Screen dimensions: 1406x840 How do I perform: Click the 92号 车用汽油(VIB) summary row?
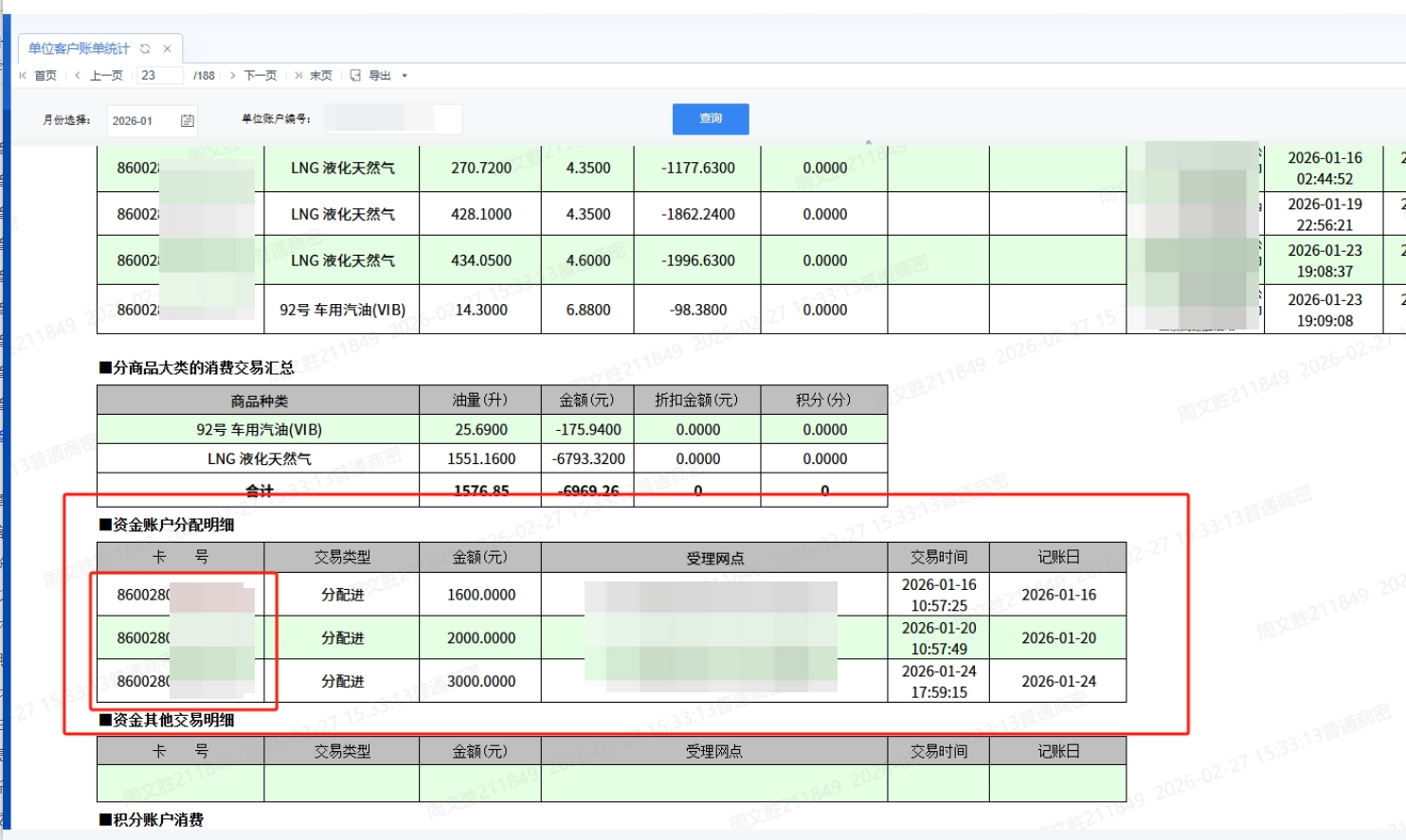coord(259,429)
